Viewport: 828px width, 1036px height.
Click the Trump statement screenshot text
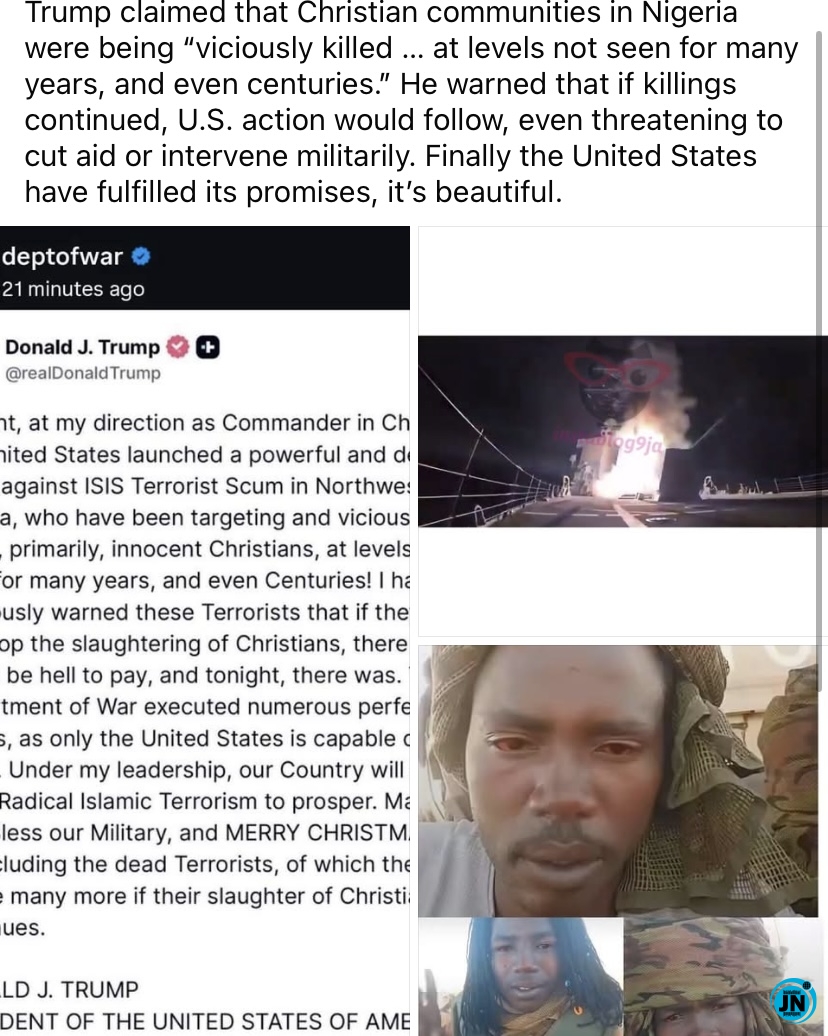coord(205,675)
